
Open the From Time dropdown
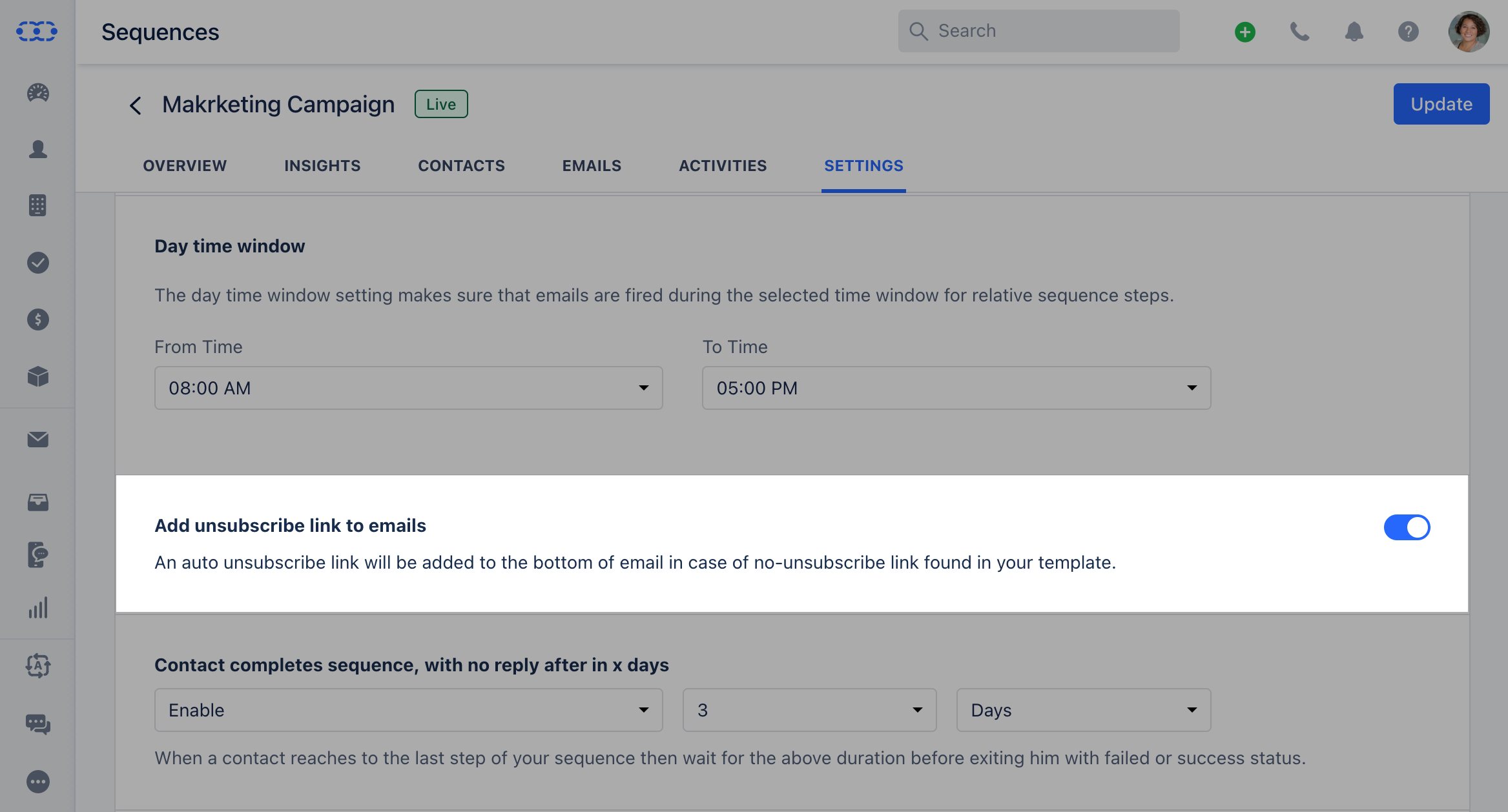pos(409,388)
